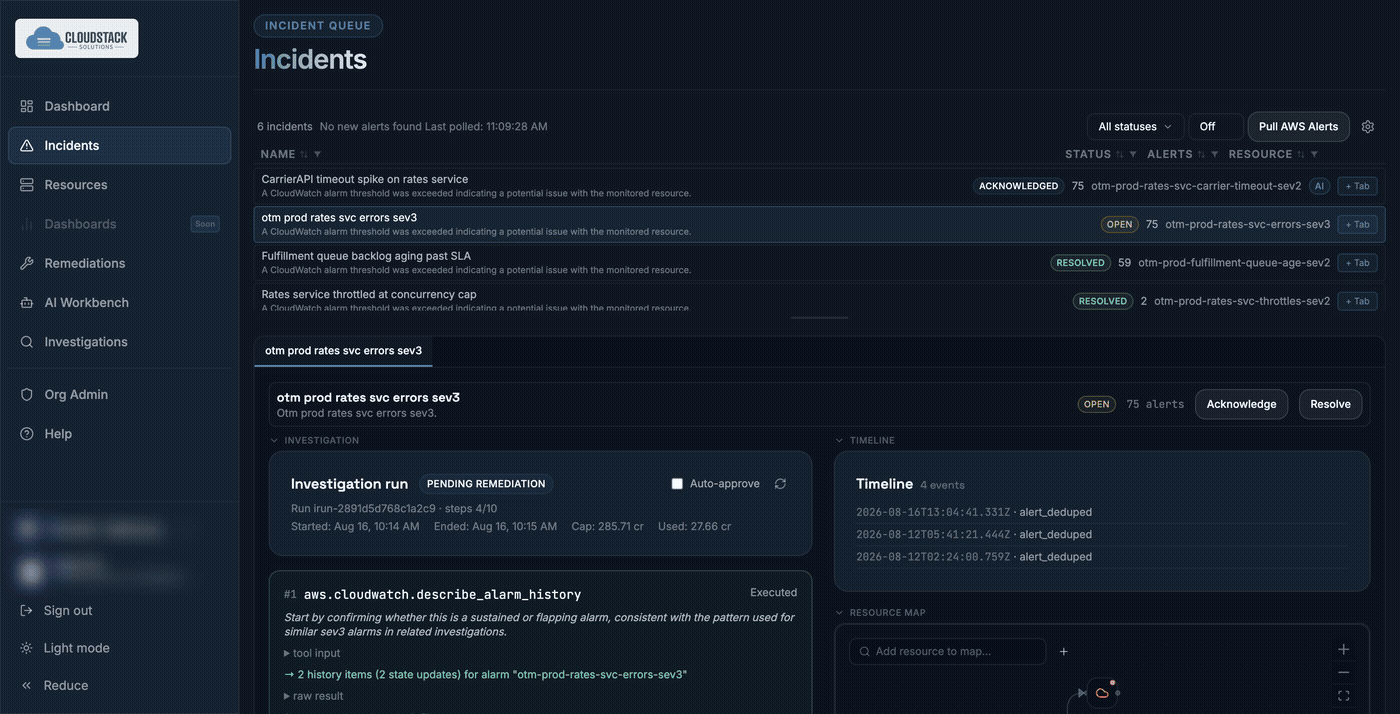
Task: Open the incident queue settings gear
Action: pyautogui.click(x=1368, y=127)
